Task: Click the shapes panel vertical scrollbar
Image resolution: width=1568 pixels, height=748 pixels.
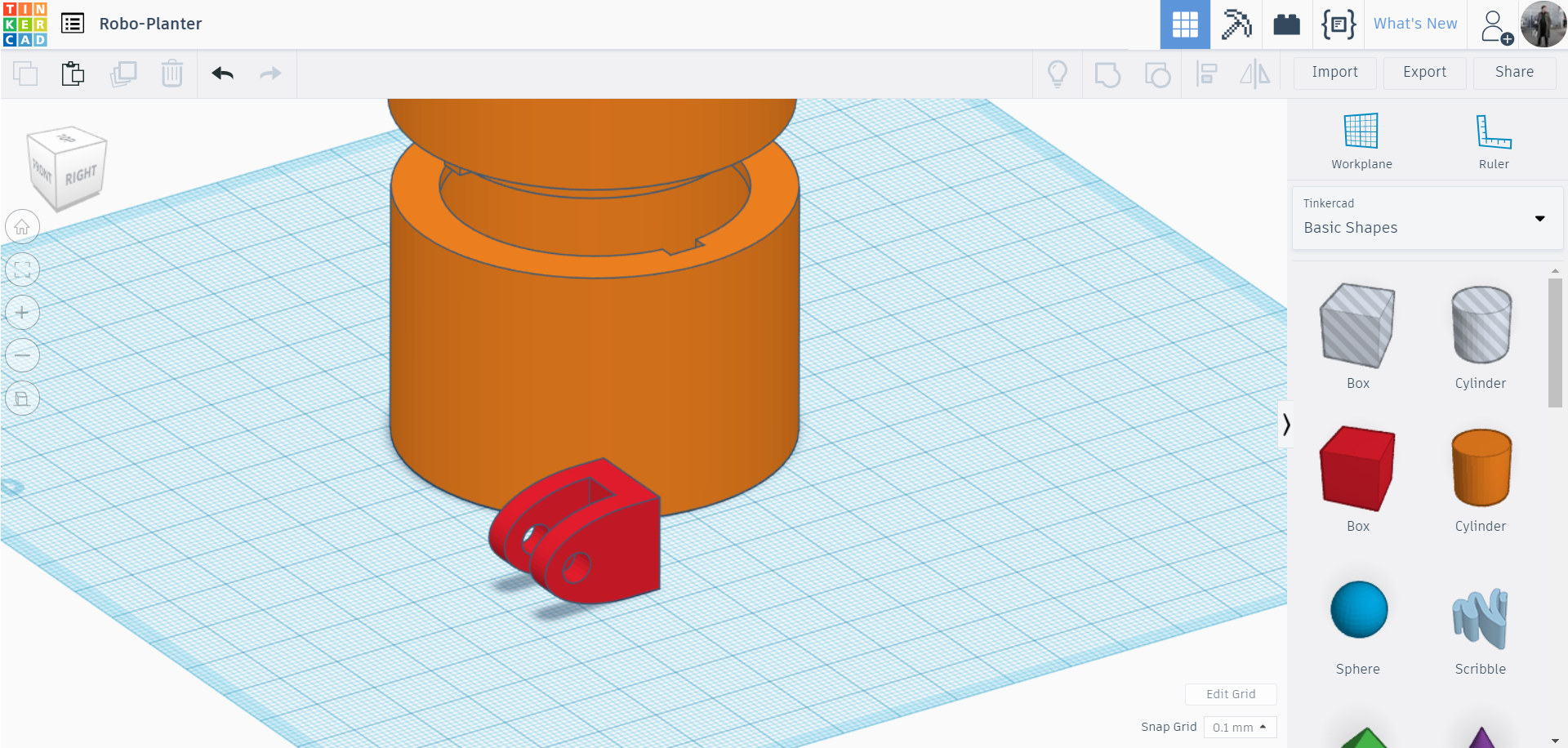Action: (x=1555, y=343)
